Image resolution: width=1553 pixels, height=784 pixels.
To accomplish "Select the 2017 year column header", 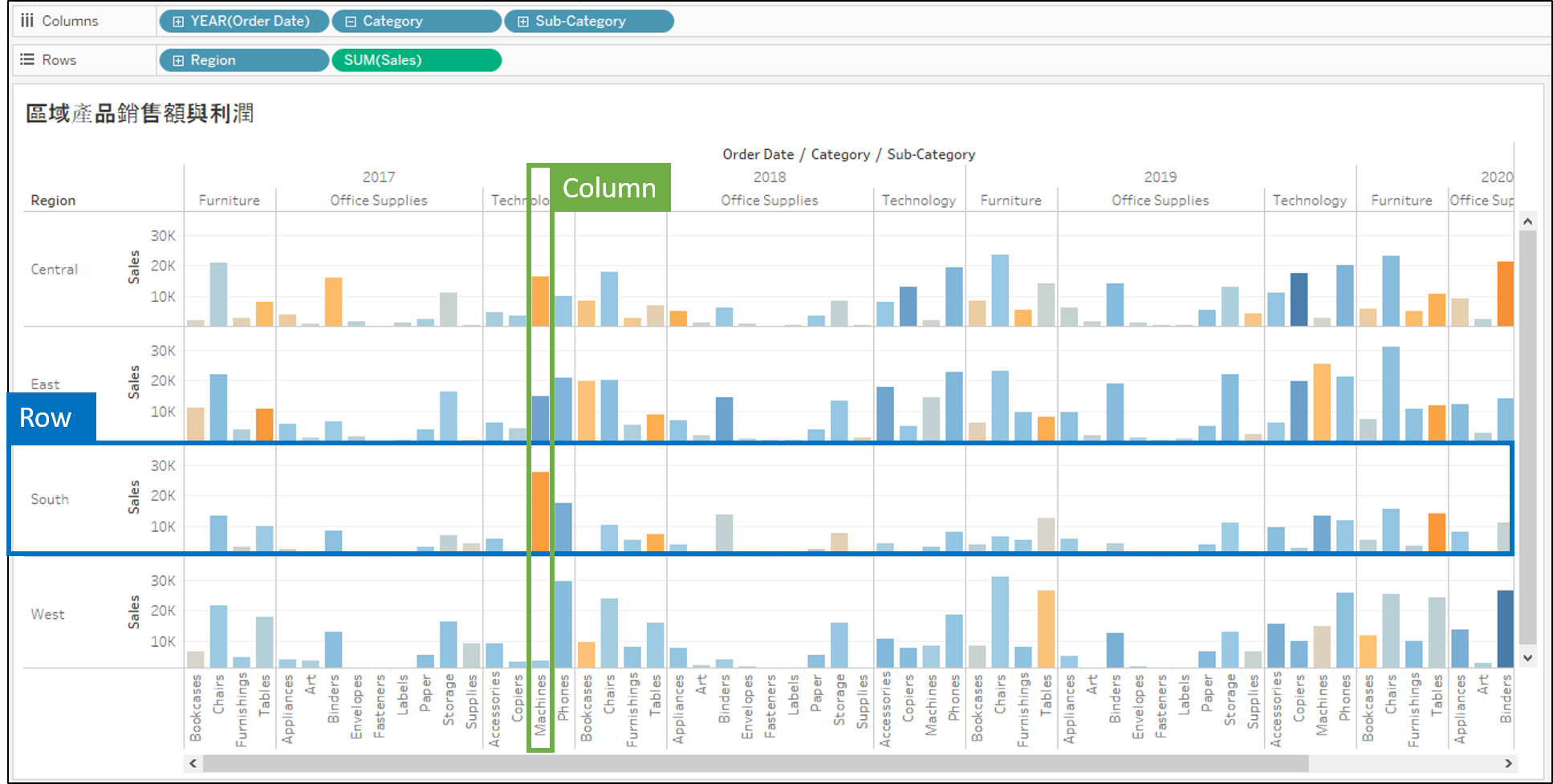I will (378, 177).
